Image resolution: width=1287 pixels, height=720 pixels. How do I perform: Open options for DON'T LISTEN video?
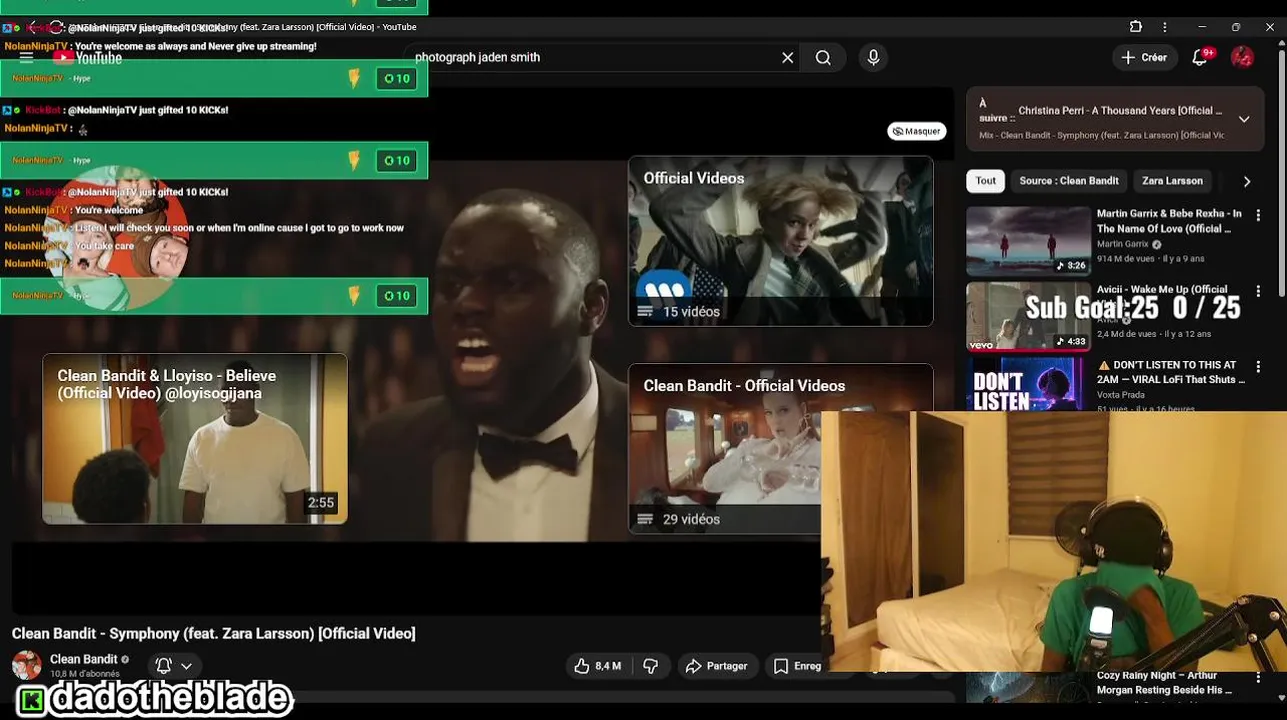(1257, 367)
